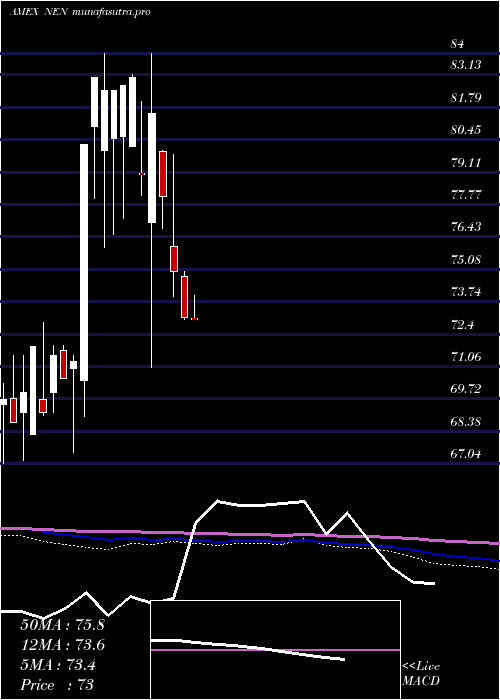The width and height of the screenshot is (500, 700).
Task: Click the last small red candle near 73
Action: (x=195, y=319)
